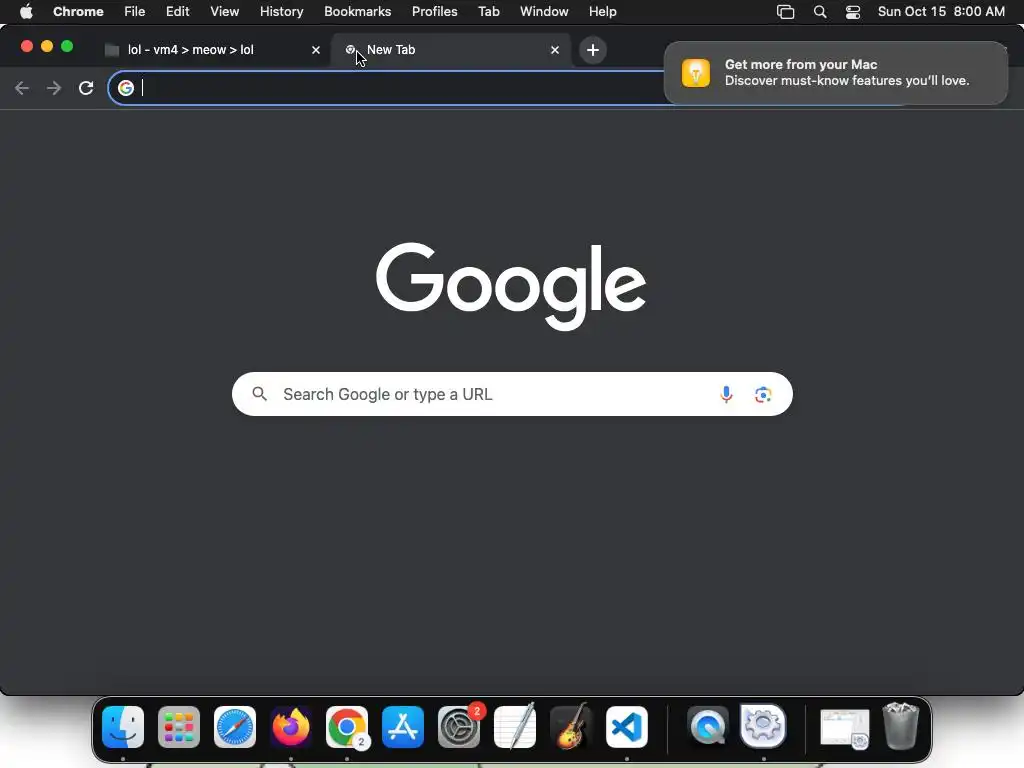Open Visual Studio Code from the dock
Viewport: 1024px width, 768px height.
point(627,727)
